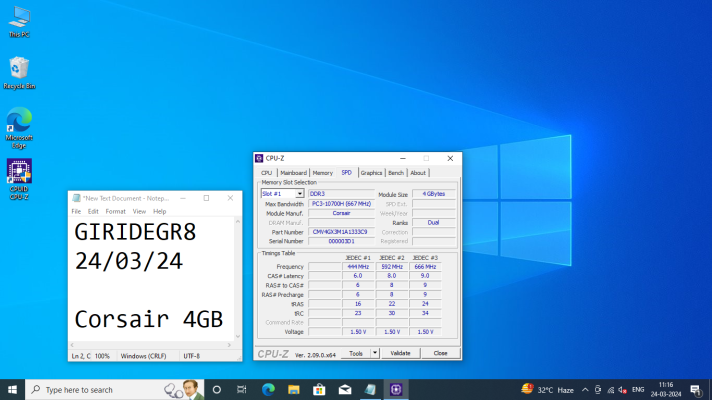Maximize the Notepad window
The image size is (712, 400).
coord(206,198)
